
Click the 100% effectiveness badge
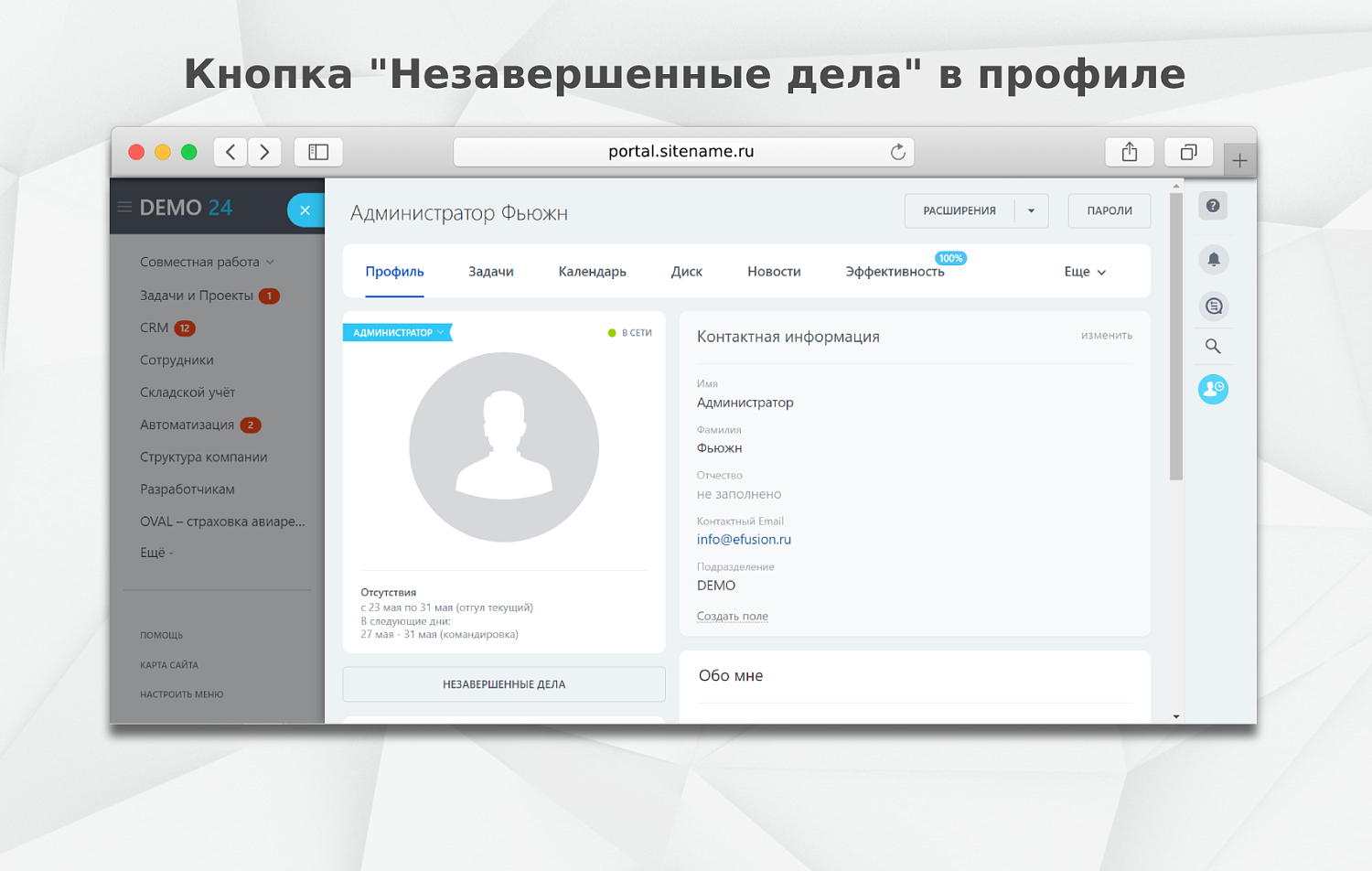[x=950, y=257]
